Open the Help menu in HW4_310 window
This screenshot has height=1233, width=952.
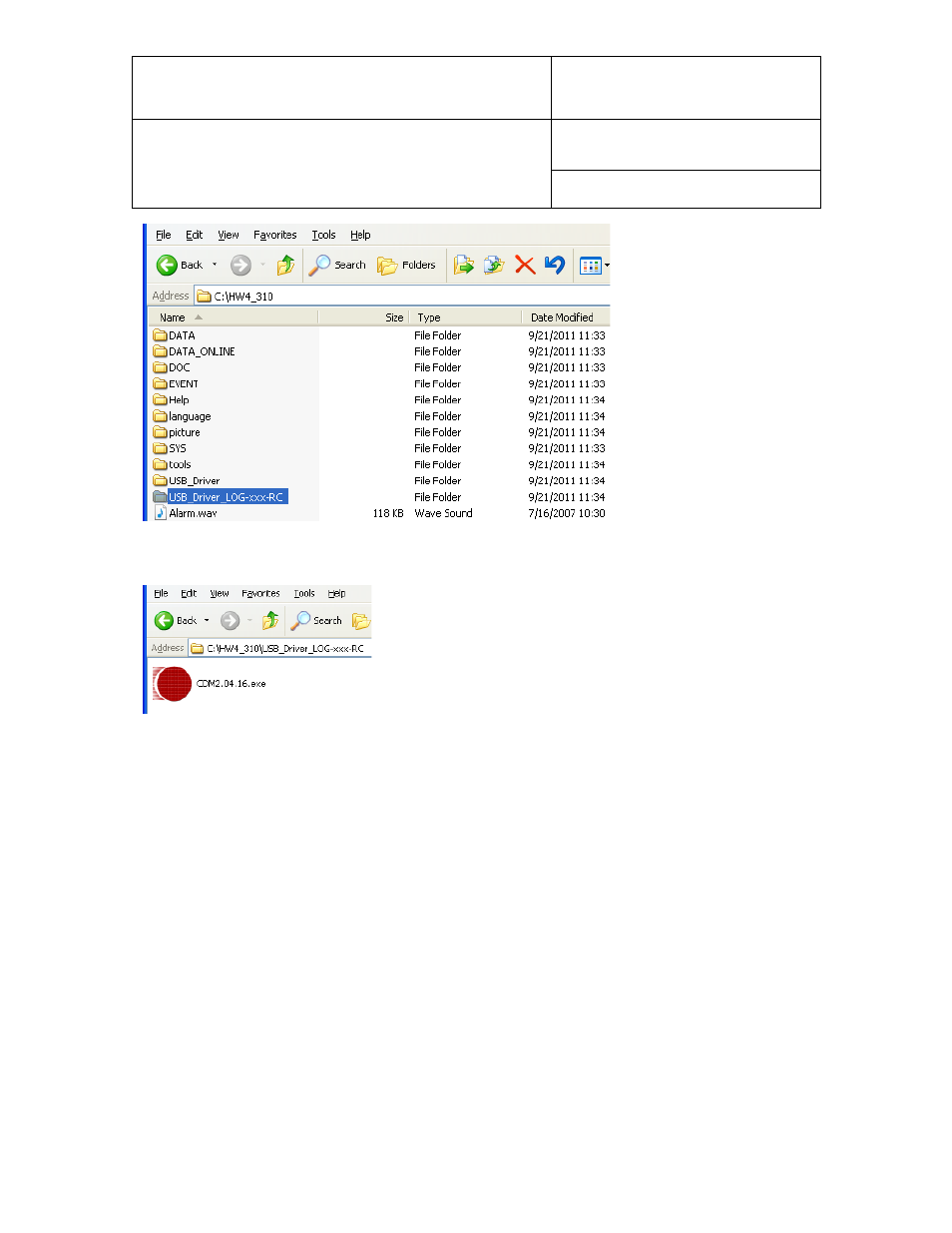360,236
